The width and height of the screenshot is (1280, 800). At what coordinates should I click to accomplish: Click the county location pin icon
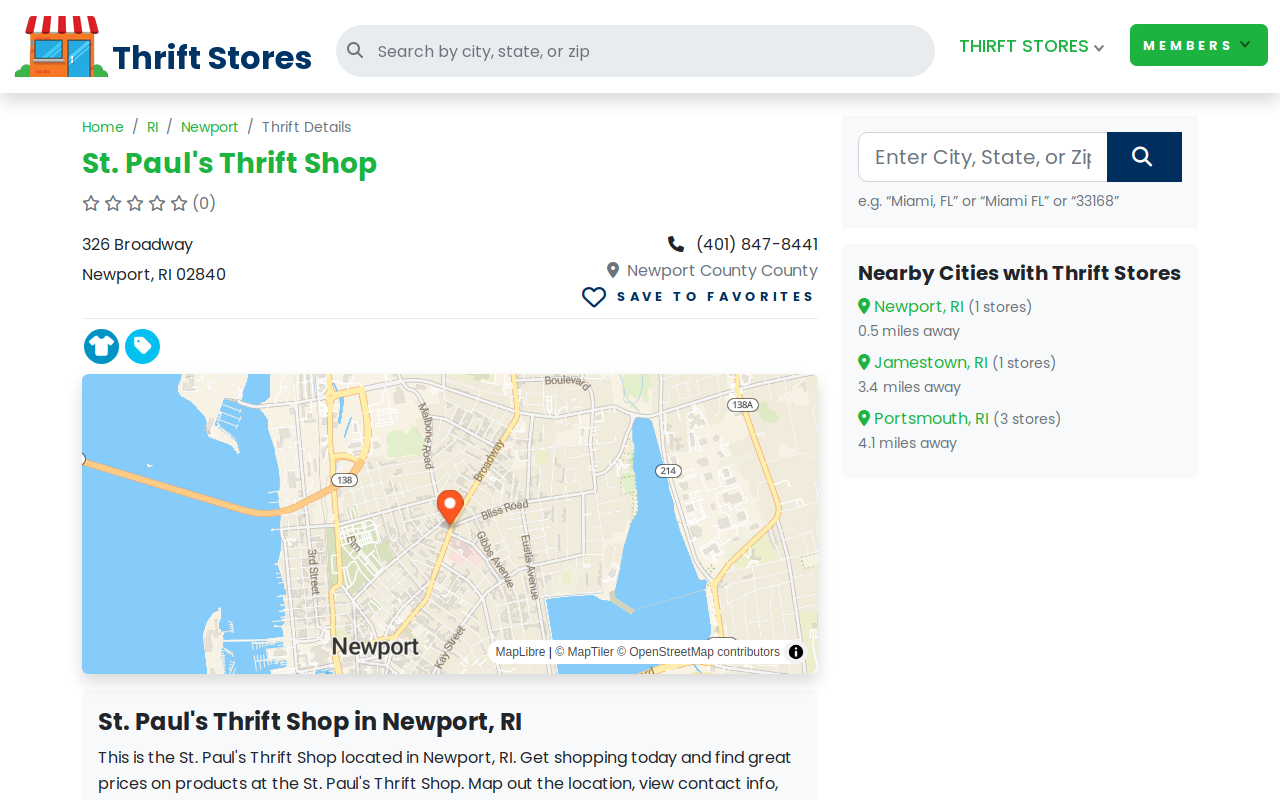613,270
